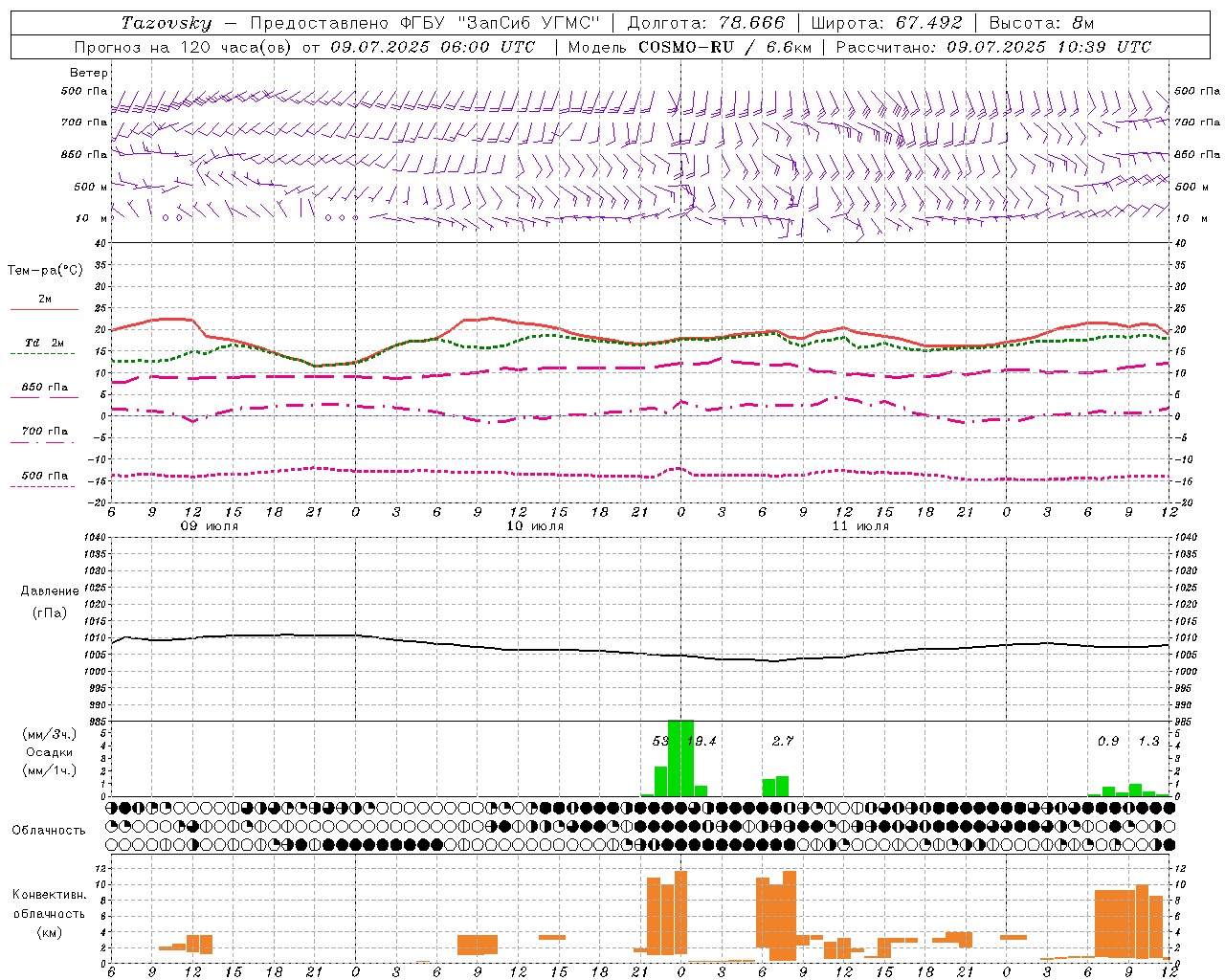Click the precipitation value "0.9"
Screen dimensions: 1225x980
click(x=1108, y=741)
